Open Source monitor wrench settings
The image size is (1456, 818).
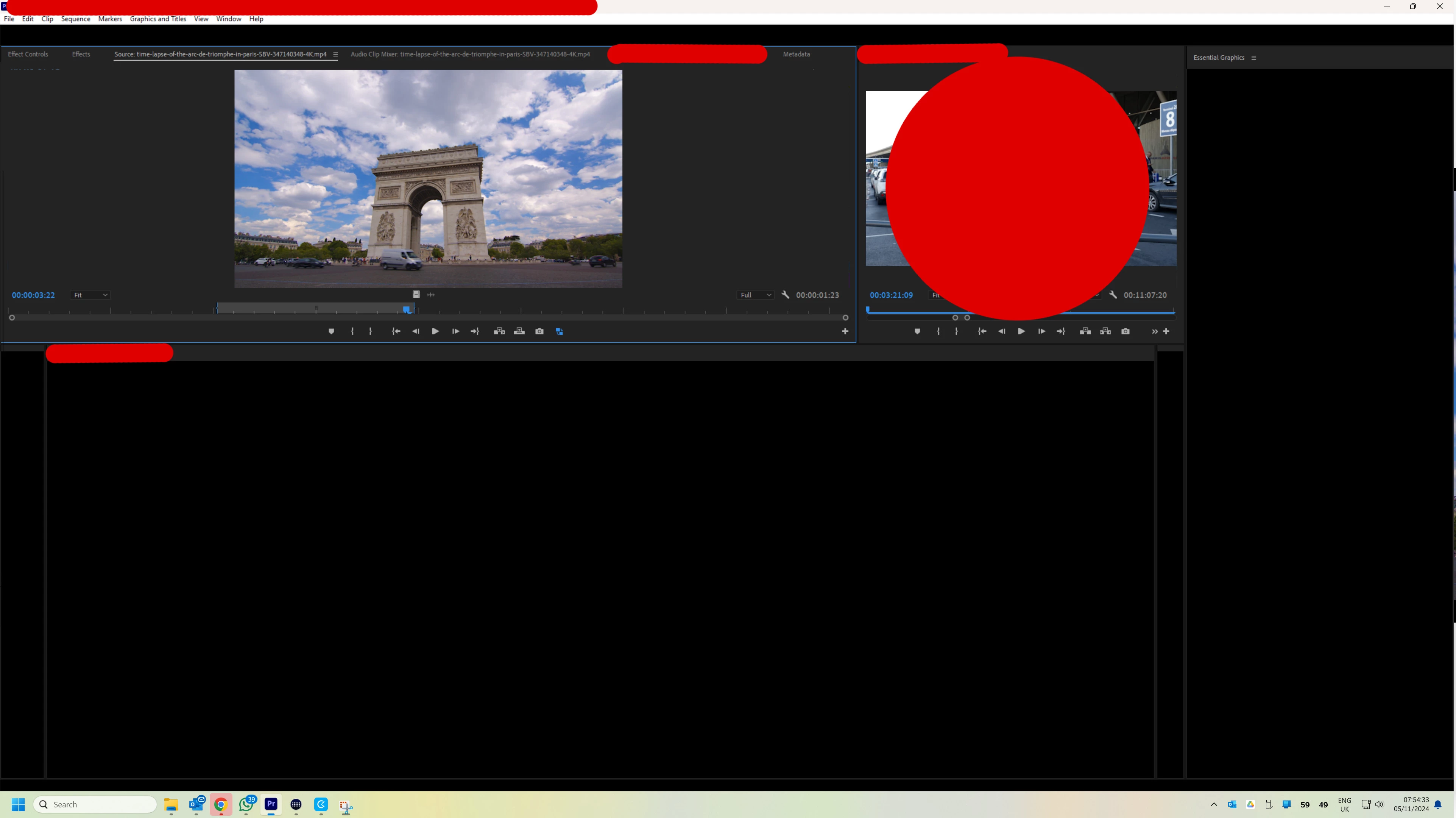point(785,295)
